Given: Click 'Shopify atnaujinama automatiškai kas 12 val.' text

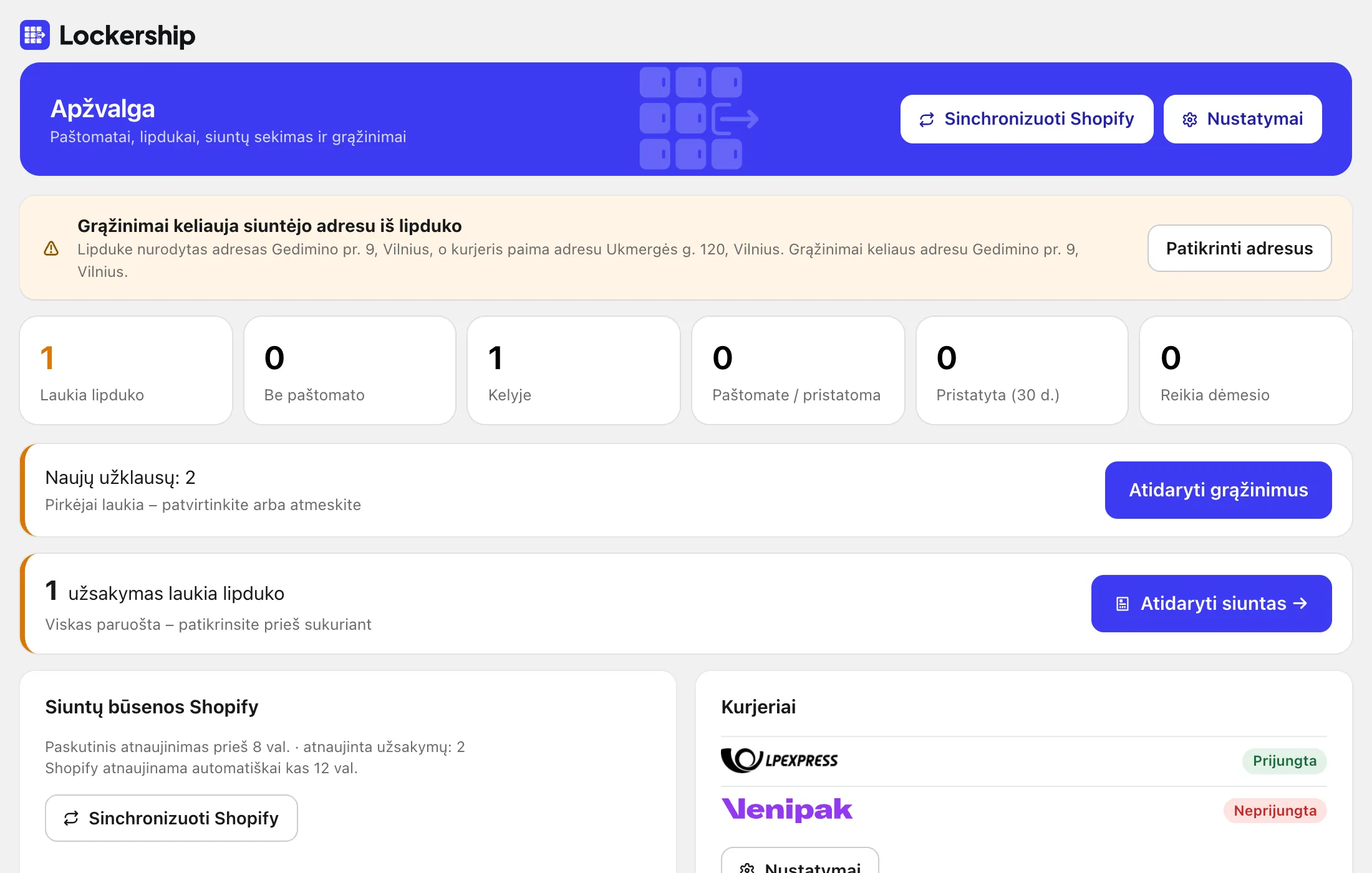Looking at the screenshot, I should tap(201, 768).
